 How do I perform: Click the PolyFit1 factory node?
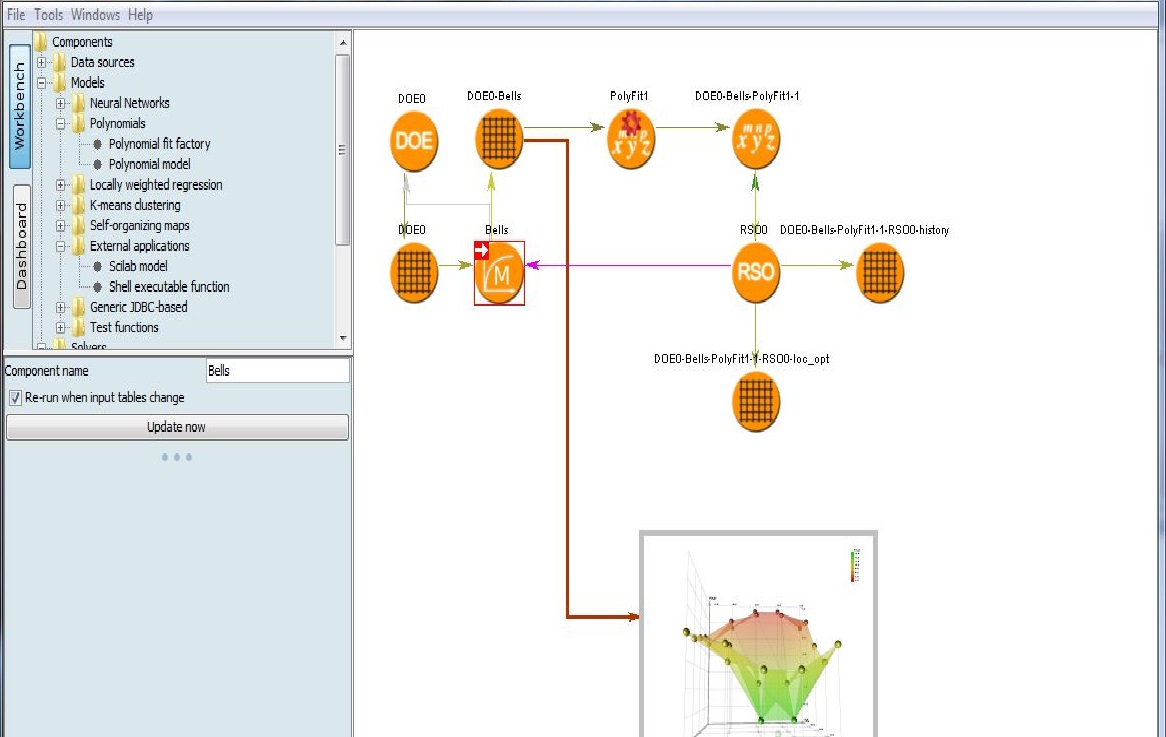pos(630,140)
